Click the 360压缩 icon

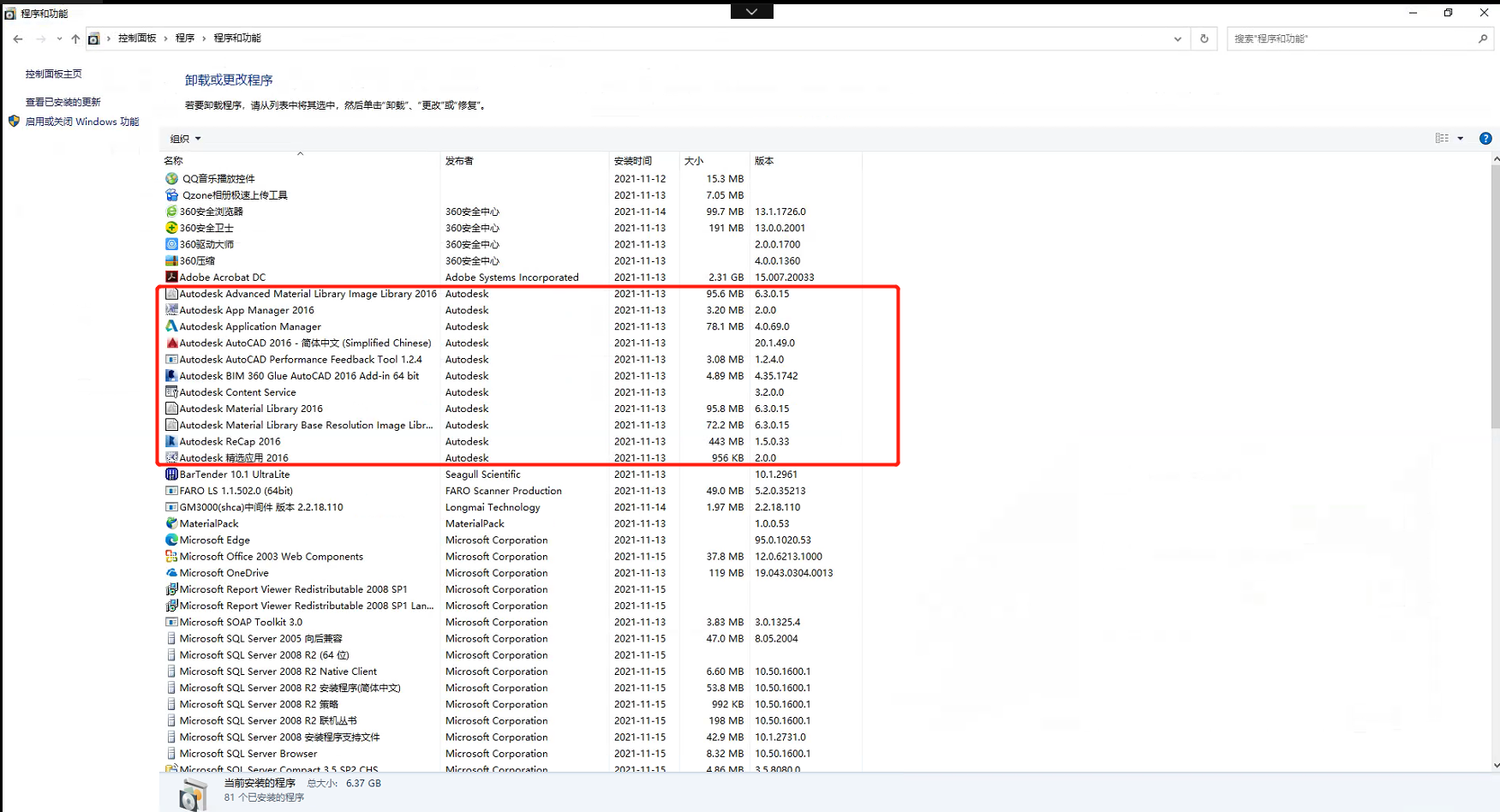point(171,260)
